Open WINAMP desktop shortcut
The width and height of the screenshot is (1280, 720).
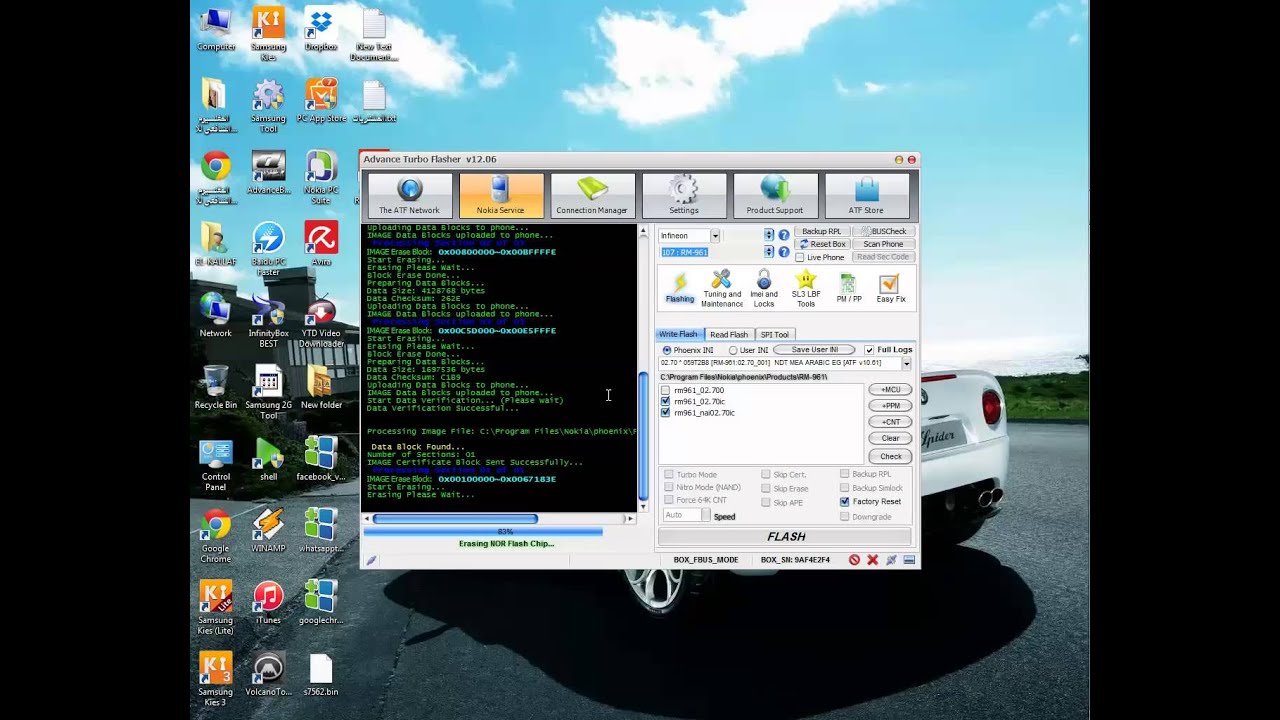coord(268,531)
